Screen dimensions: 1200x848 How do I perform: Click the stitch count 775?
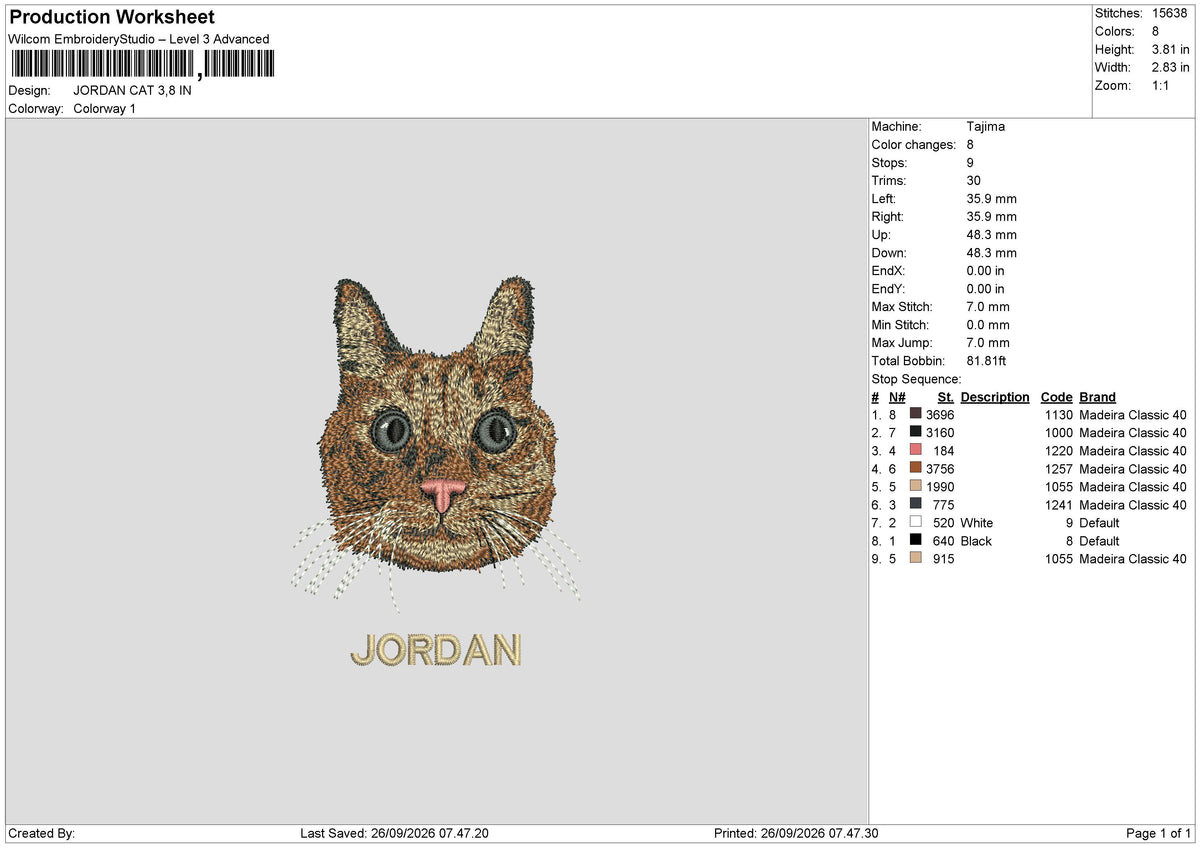point(944,504)
